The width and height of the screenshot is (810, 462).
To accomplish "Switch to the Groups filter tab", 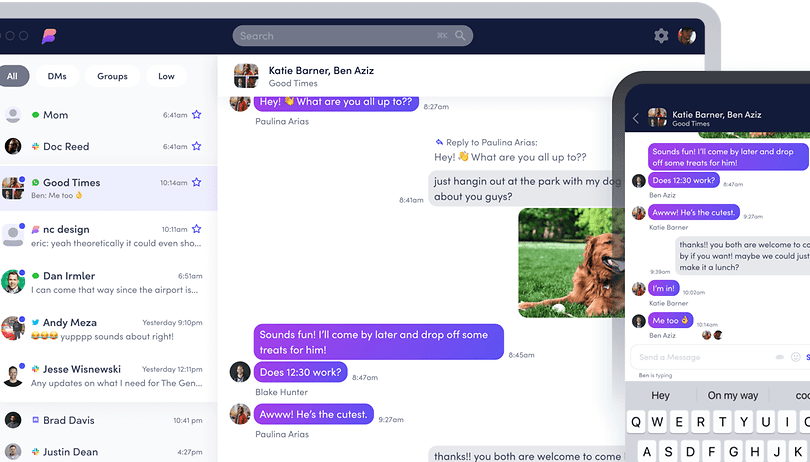I will pos(112,76).
